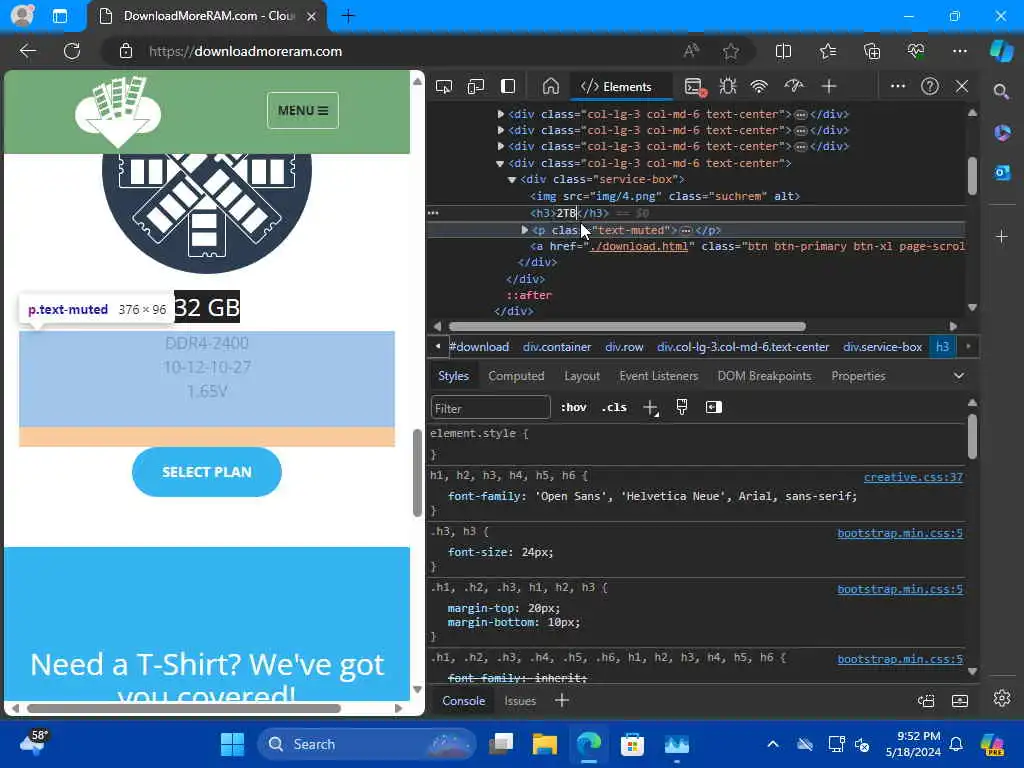Screen dimensions: 1024x768
Task: Close DevTools panel with X
Action: [962, 86]
